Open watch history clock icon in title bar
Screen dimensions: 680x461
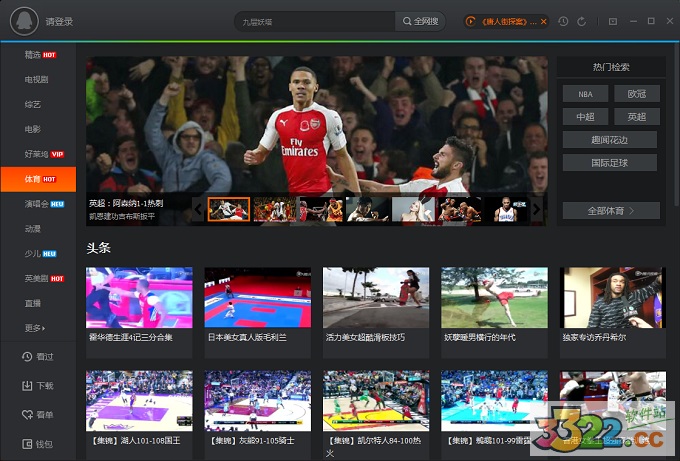coord(564,21)
